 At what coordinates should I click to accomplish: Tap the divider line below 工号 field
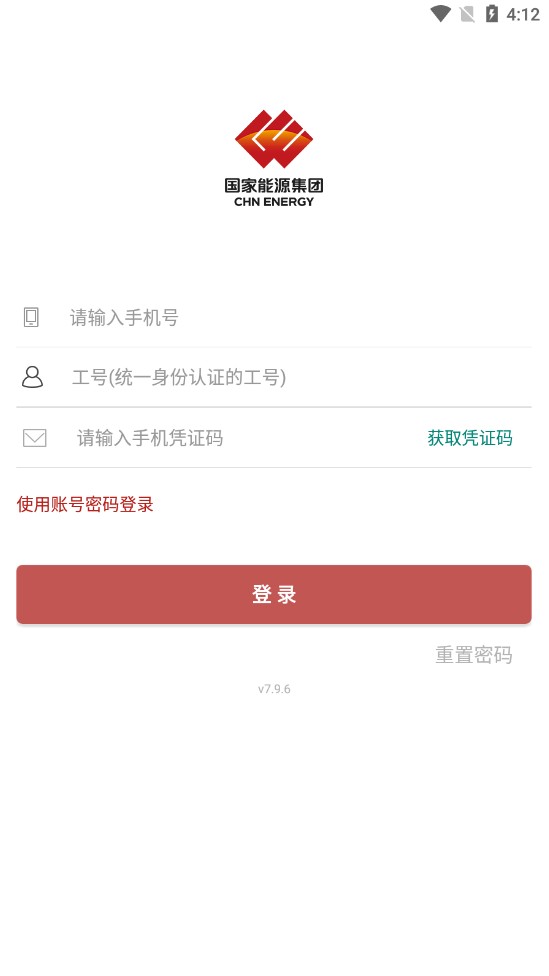point(274,407)
